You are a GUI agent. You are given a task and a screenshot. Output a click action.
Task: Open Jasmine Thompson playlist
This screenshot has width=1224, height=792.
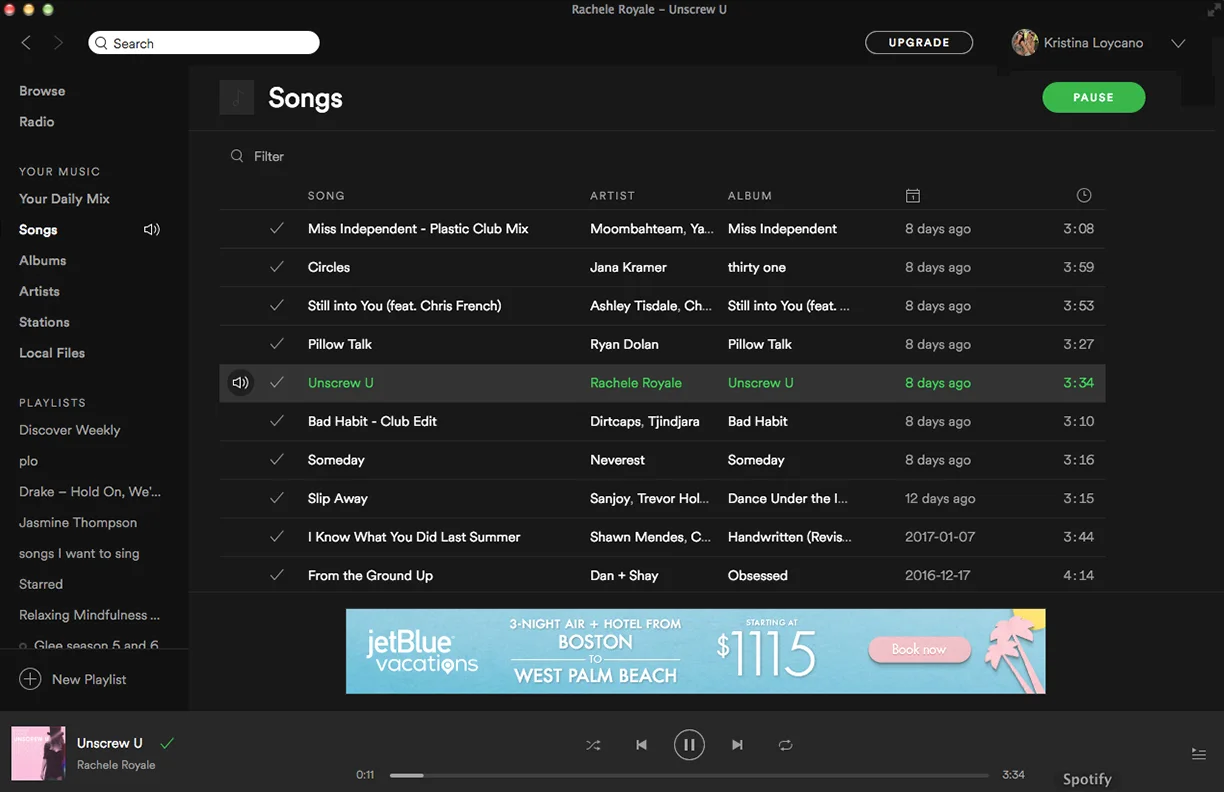[78, 523]
